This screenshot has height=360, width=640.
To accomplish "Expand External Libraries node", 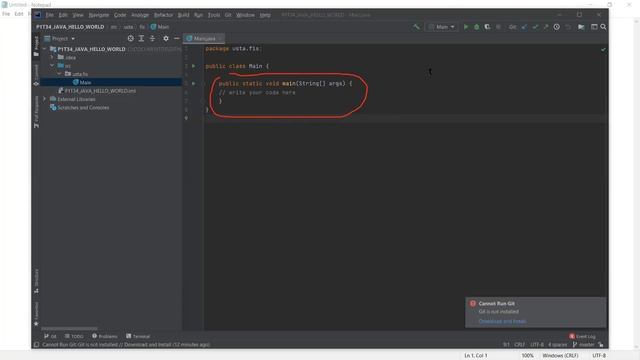I will coord(44,99).
